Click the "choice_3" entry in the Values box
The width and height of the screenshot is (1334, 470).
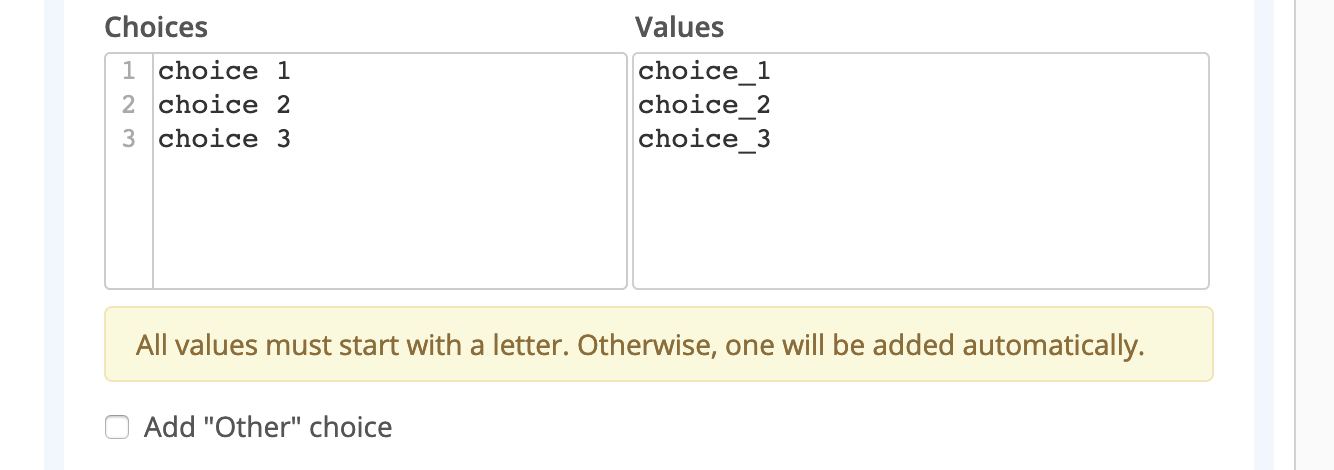tap(704, 139)
